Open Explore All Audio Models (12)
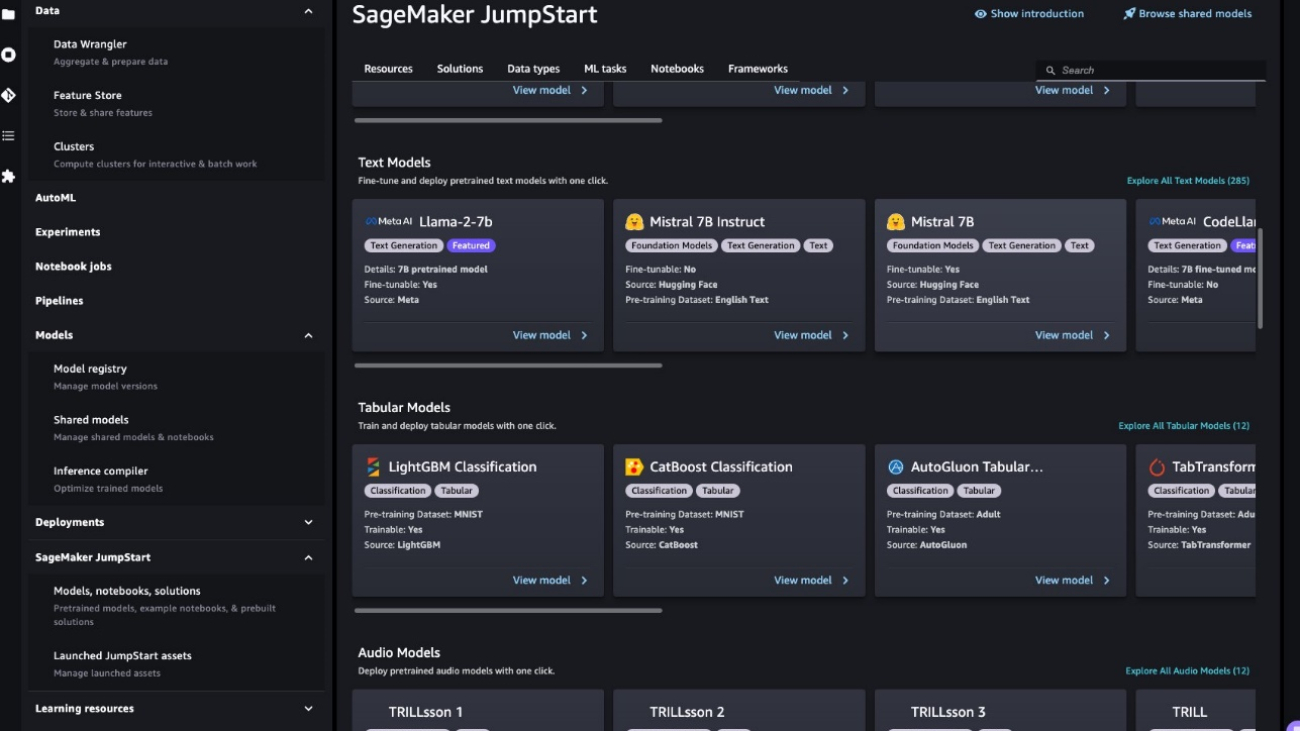1300x731 pixels. coord(1187,671)
